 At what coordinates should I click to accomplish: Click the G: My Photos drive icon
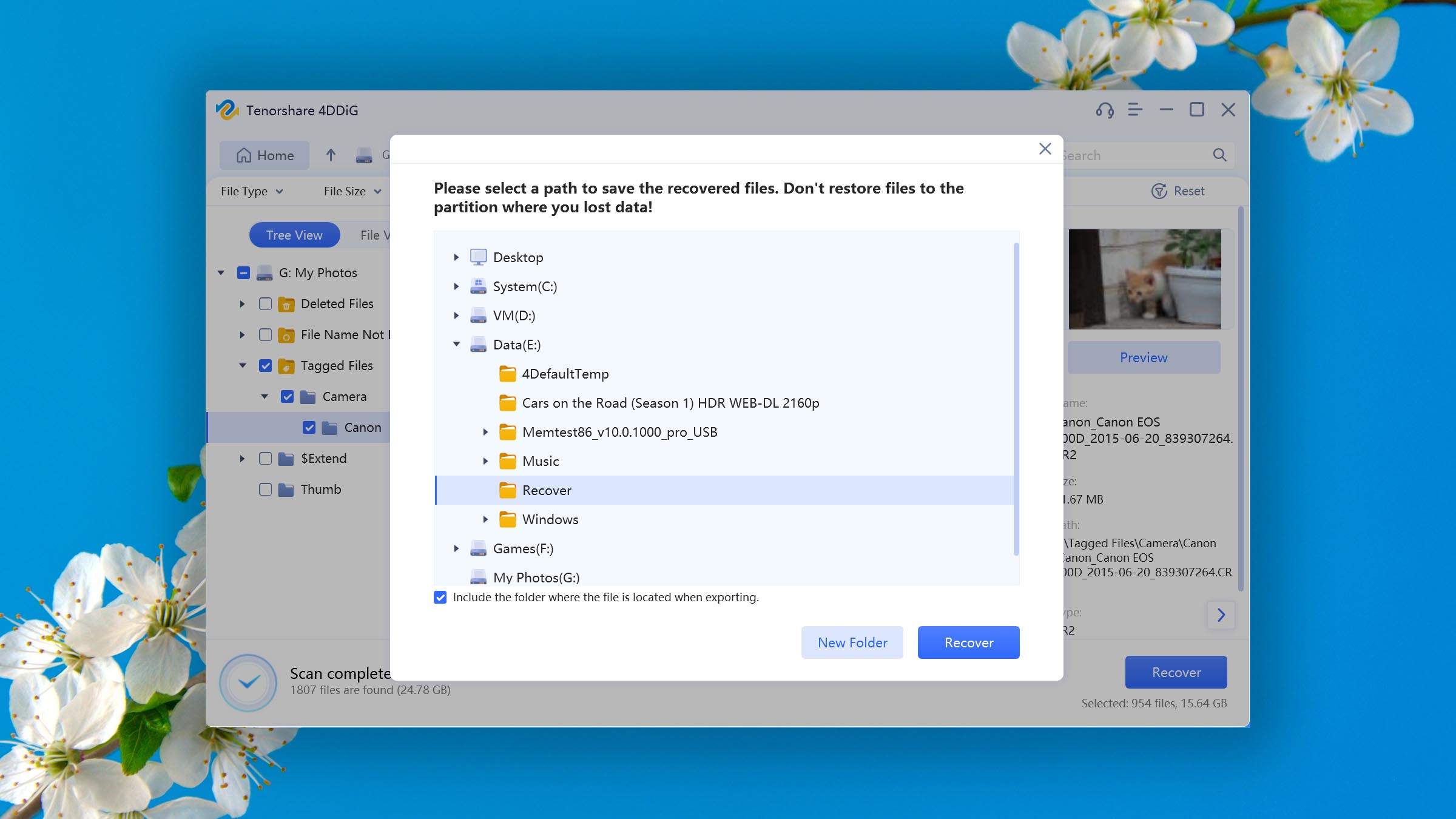264,273
